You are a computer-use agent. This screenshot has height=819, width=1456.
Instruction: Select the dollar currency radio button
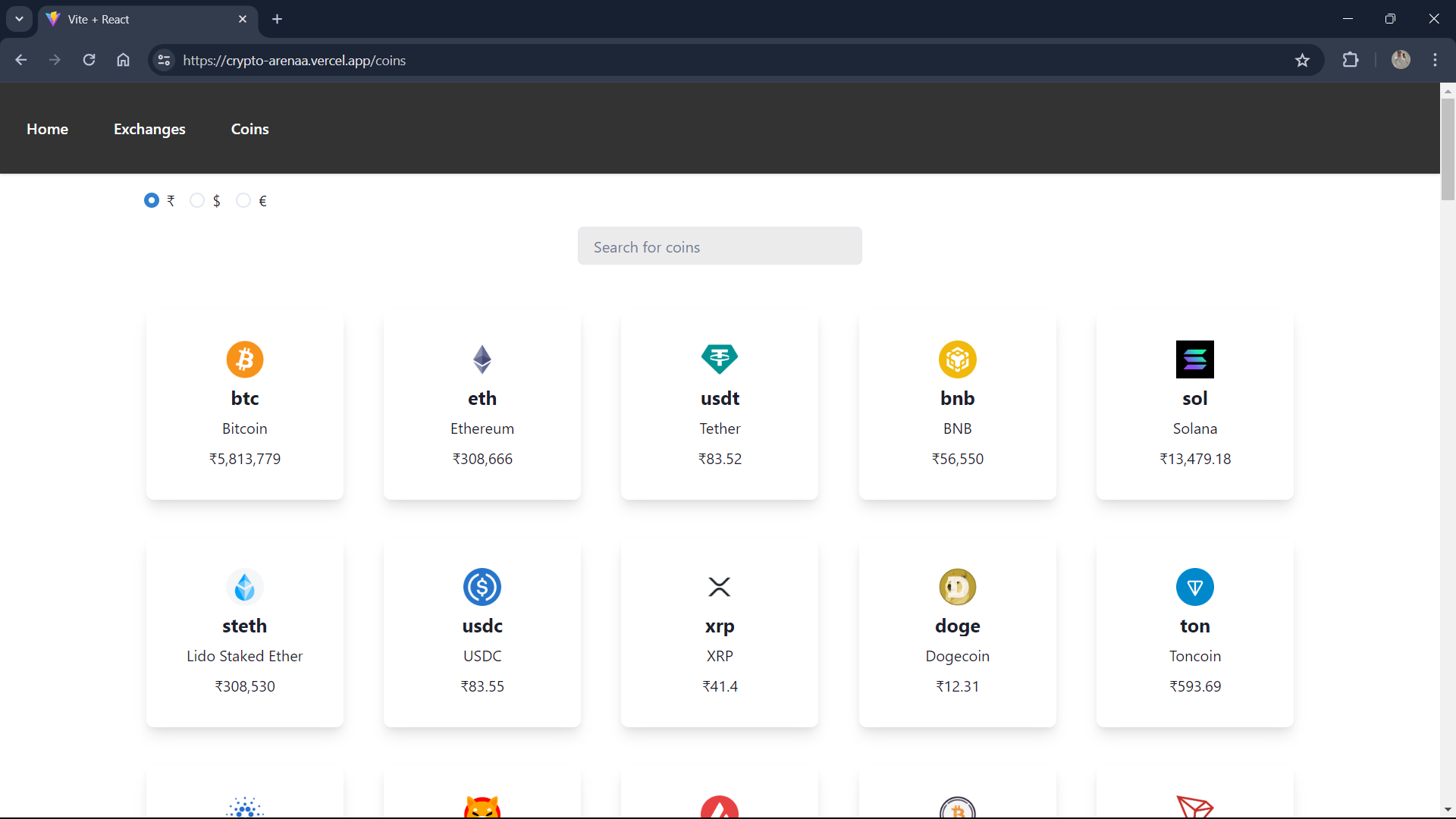click(197, 200)
